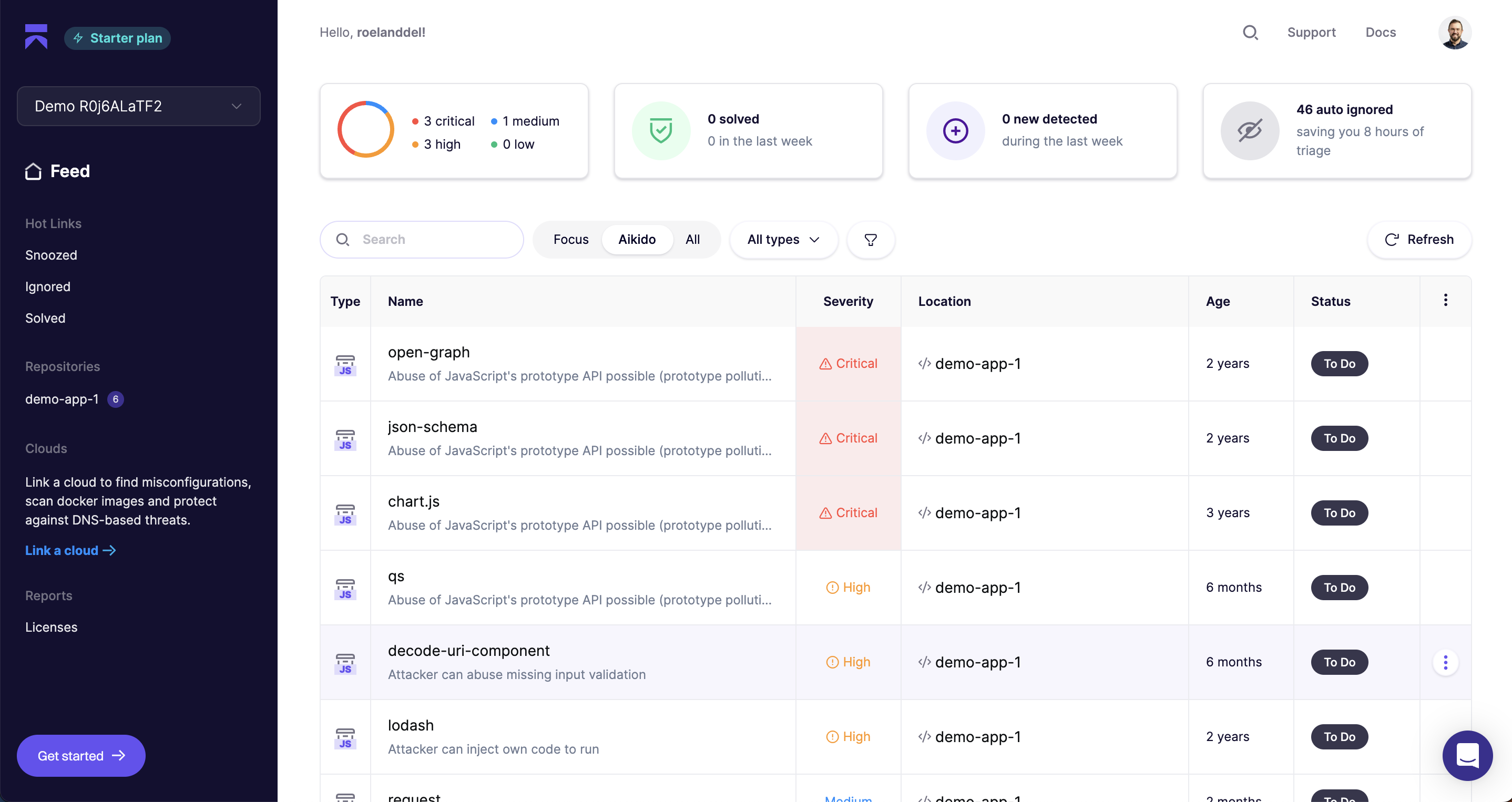
Task: Select the Aikido view toggle
Action: pyautogui.click(x=637, y=239)
